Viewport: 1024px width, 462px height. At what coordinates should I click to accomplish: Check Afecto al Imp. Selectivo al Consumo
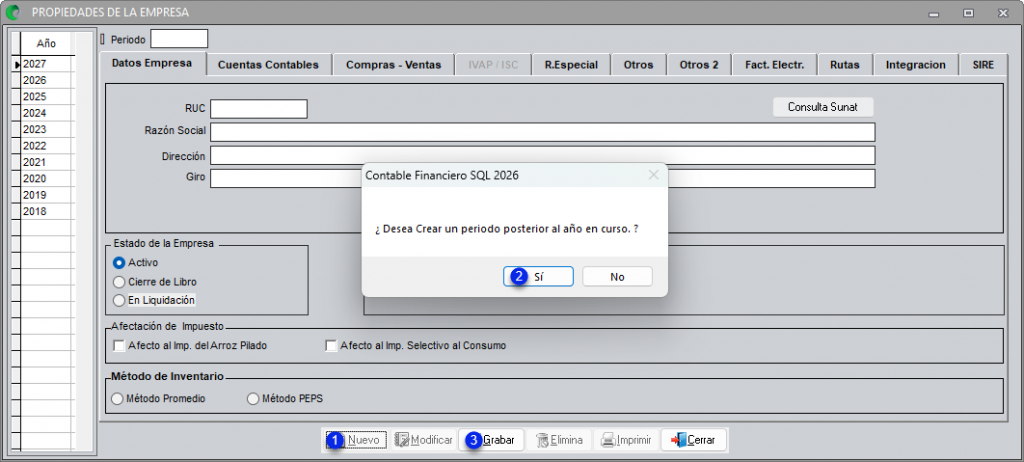331,346
